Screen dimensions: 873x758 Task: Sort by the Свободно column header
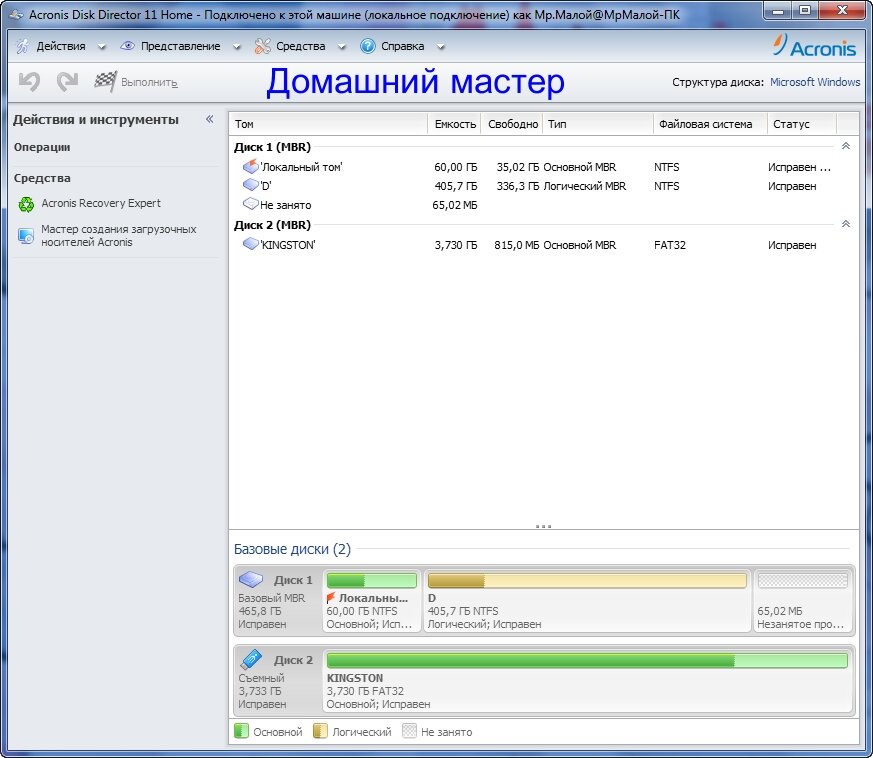(x=513, y=124)
